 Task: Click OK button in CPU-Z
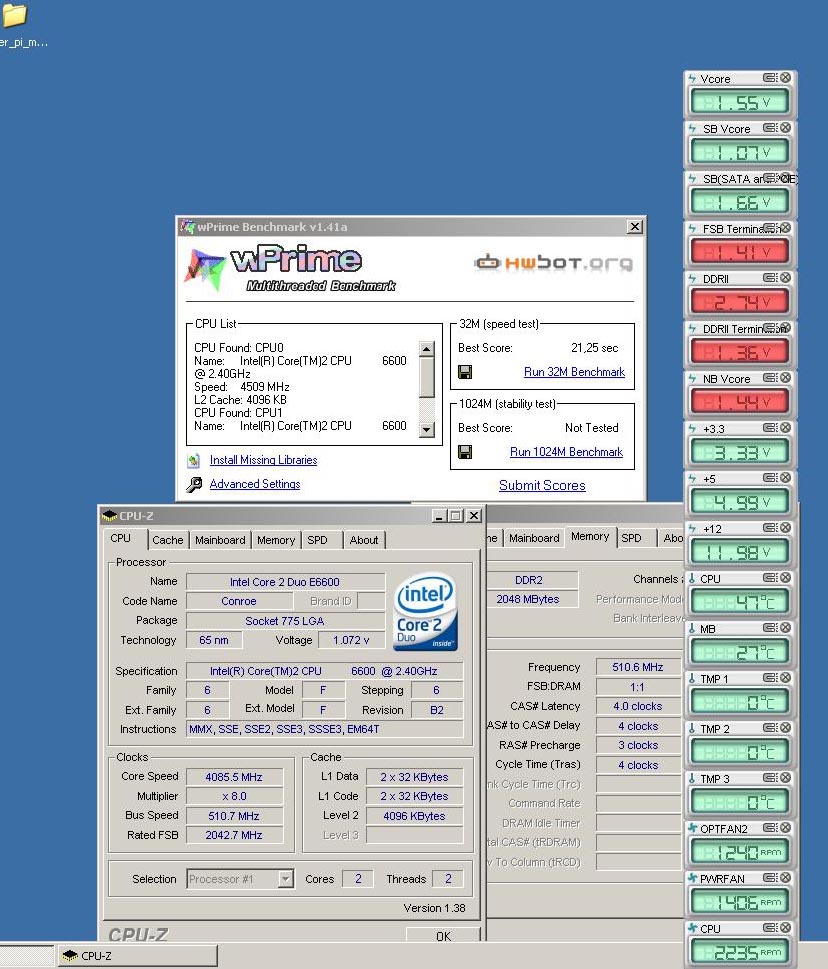(x=443, y=935)
